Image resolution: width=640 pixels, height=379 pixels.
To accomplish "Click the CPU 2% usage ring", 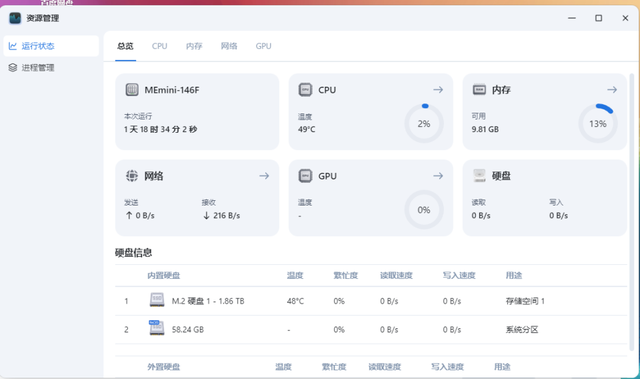I will click(x=424, y=124).
